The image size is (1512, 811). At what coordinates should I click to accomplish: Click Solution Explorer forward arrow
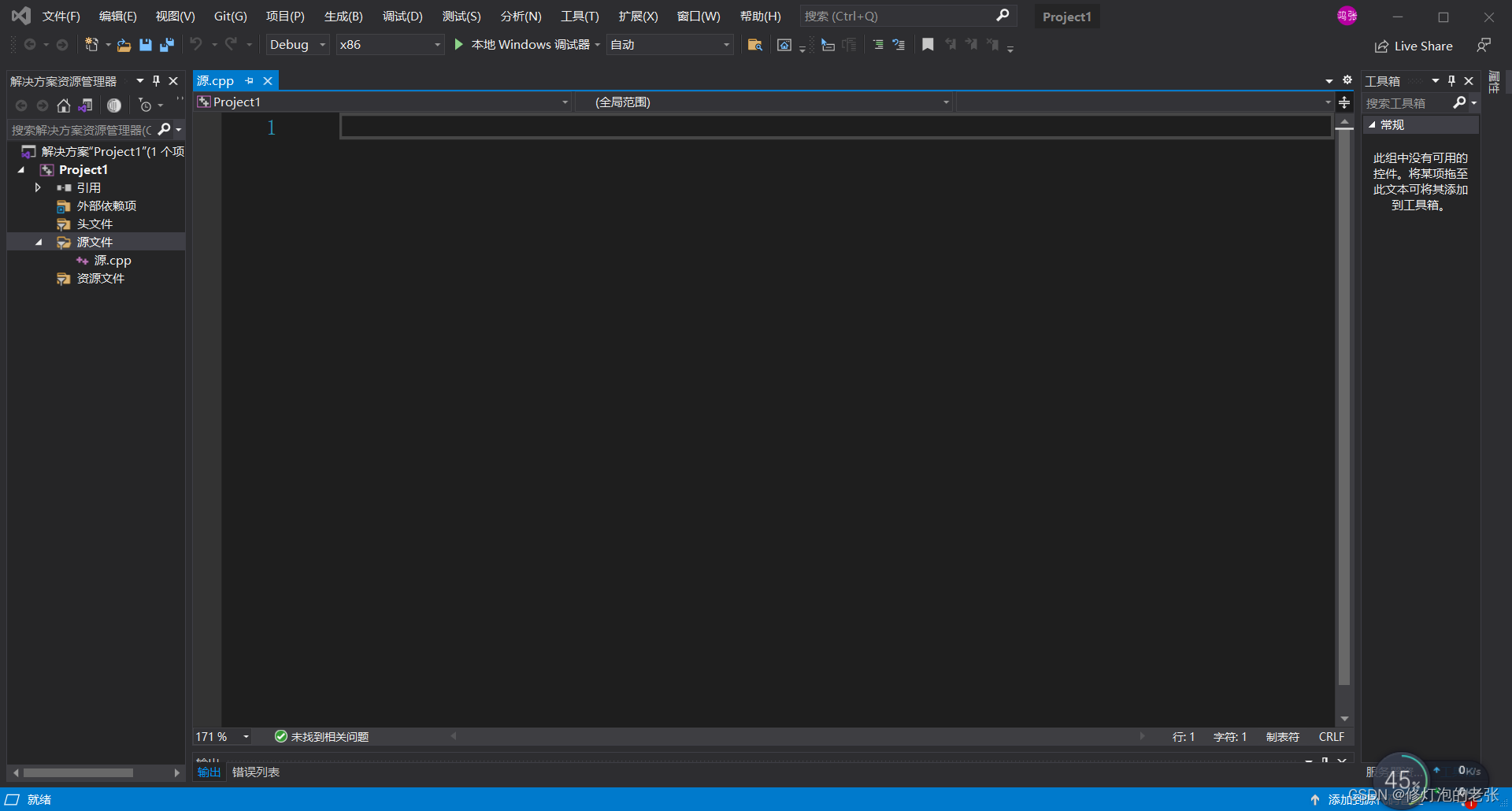(x=43, y=106)
